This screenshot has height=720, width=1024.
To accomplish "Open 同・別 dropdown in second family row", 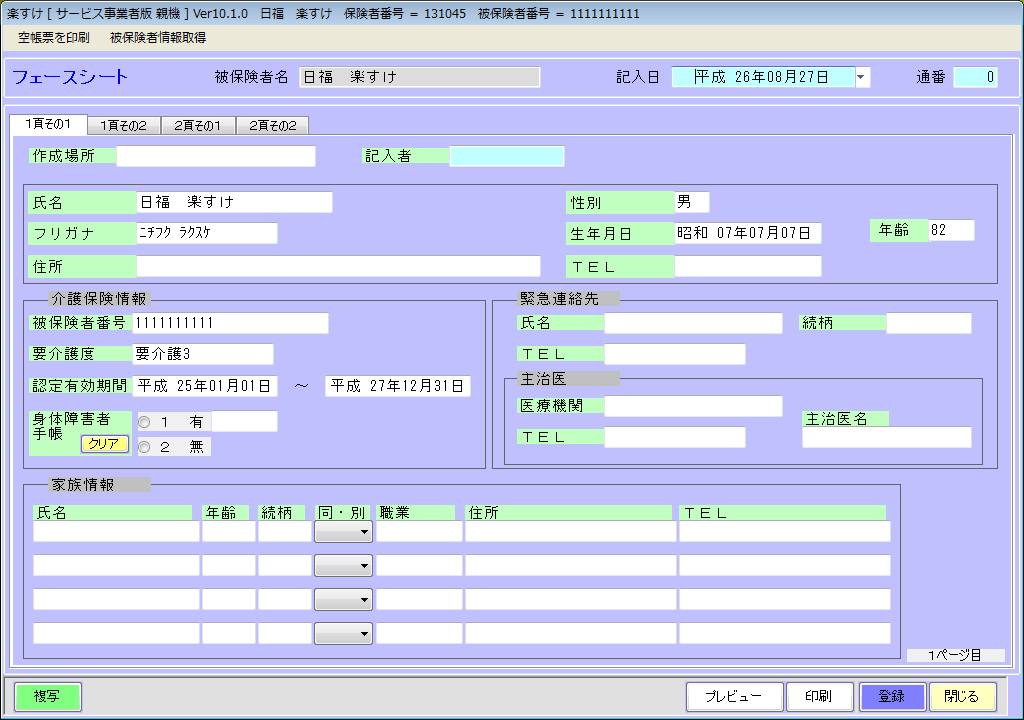I will pyautogui.click(x=344, y=566).
